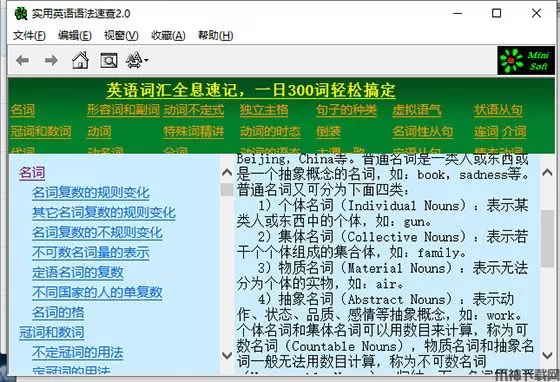The height and width of the screenshot is (382, 560).
Task: Open the 名词性从句 header link
Action: [x=422, y=131]
